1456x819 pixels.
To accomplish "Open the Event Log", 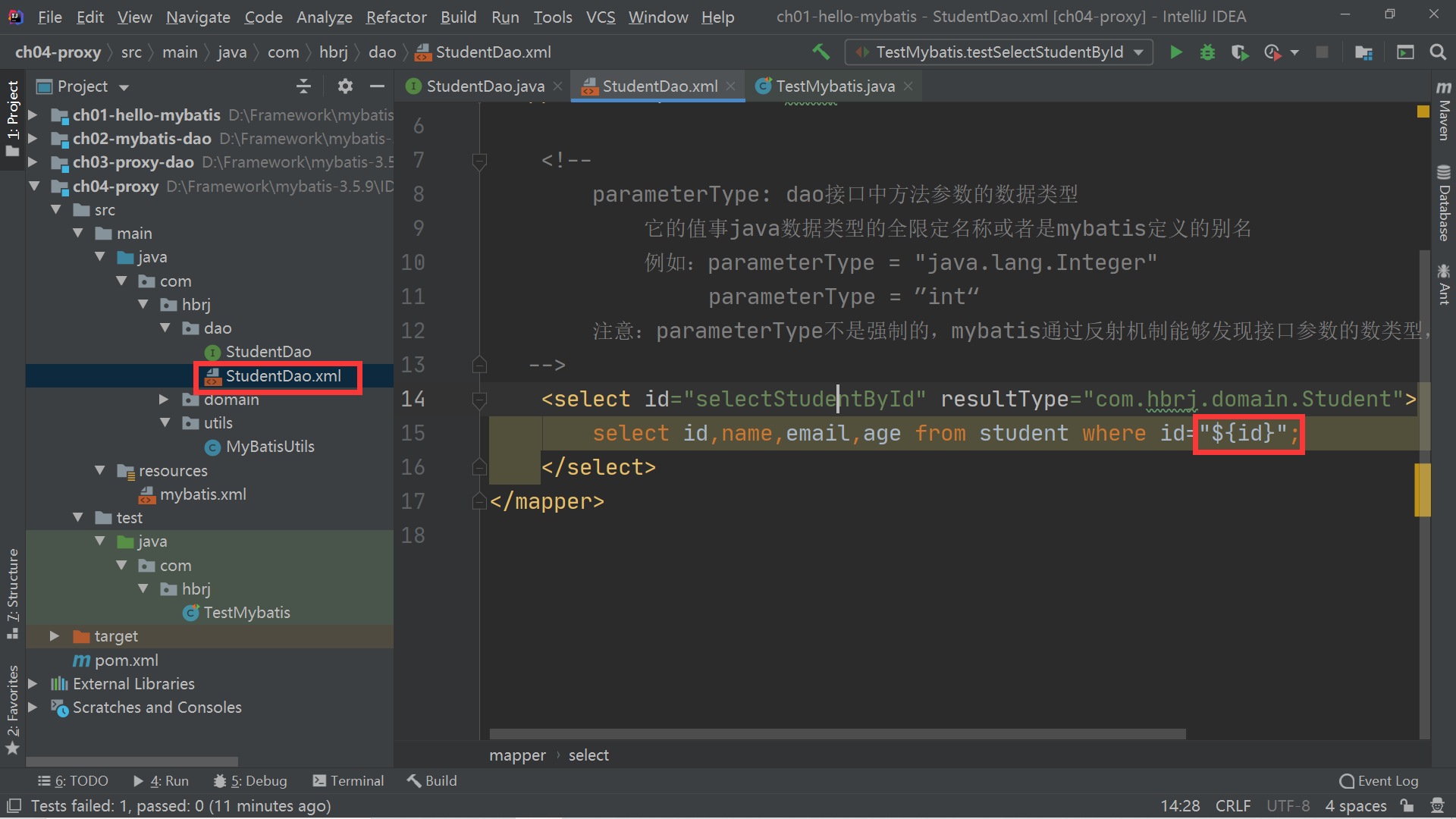I will pyautogui.click(x=1379, y=780).
